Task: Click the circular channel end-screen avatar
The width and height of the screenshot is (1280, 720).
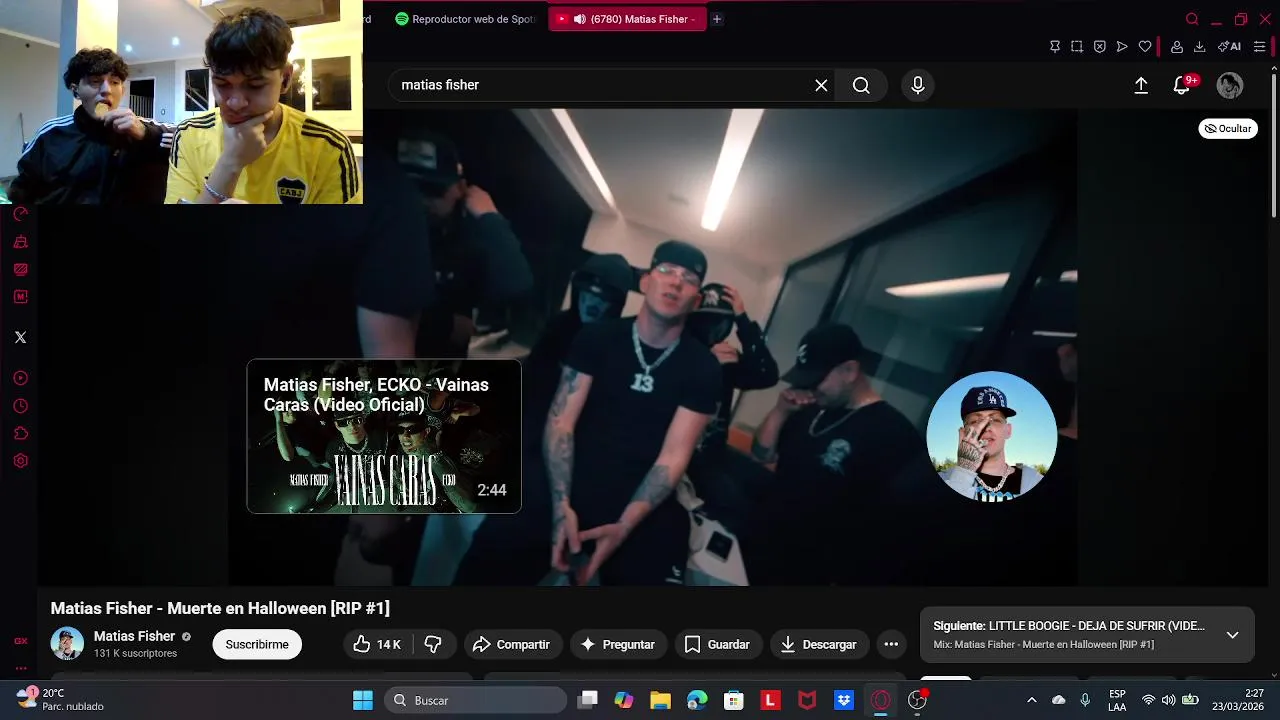Action: [992, 436]
